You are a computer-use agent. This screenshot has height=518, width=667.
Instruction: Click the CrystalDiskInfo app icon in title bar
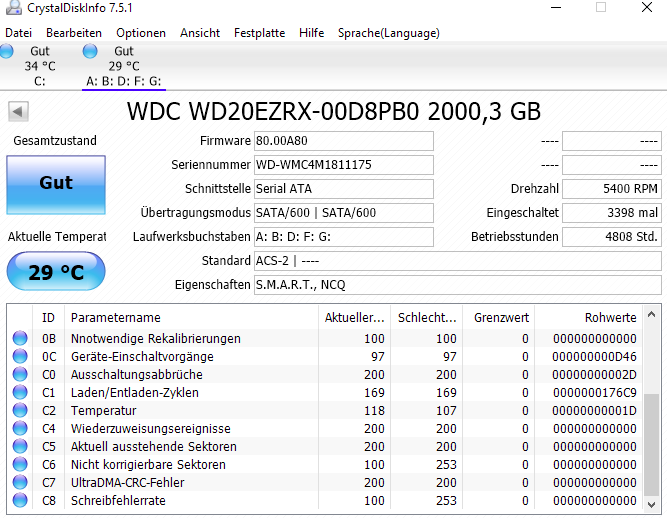13,7
